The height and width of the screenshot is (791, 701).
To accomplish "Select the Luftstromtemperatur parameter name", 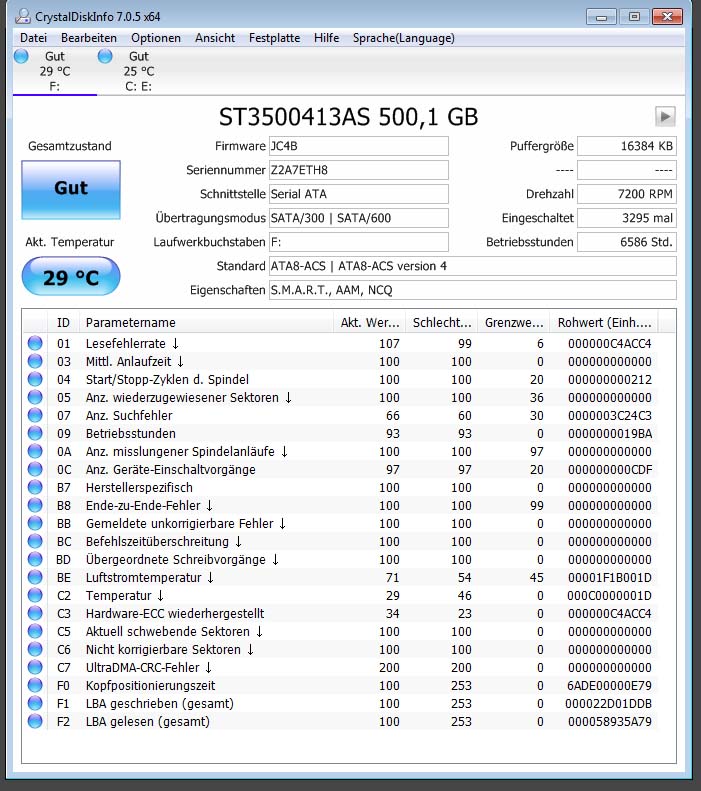I will click(x=150, y=578).
